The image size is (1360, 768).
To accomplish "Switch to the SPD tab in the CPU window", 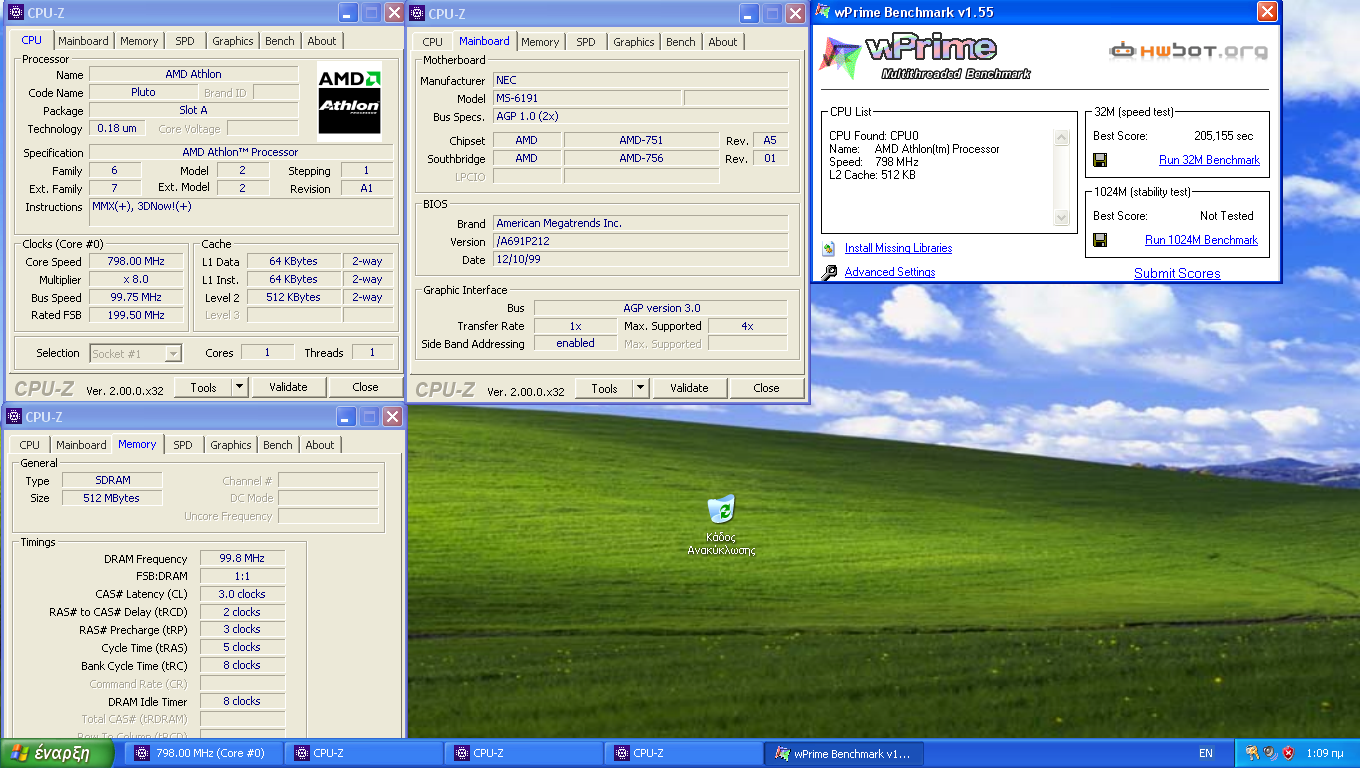I will pos(185,41).
